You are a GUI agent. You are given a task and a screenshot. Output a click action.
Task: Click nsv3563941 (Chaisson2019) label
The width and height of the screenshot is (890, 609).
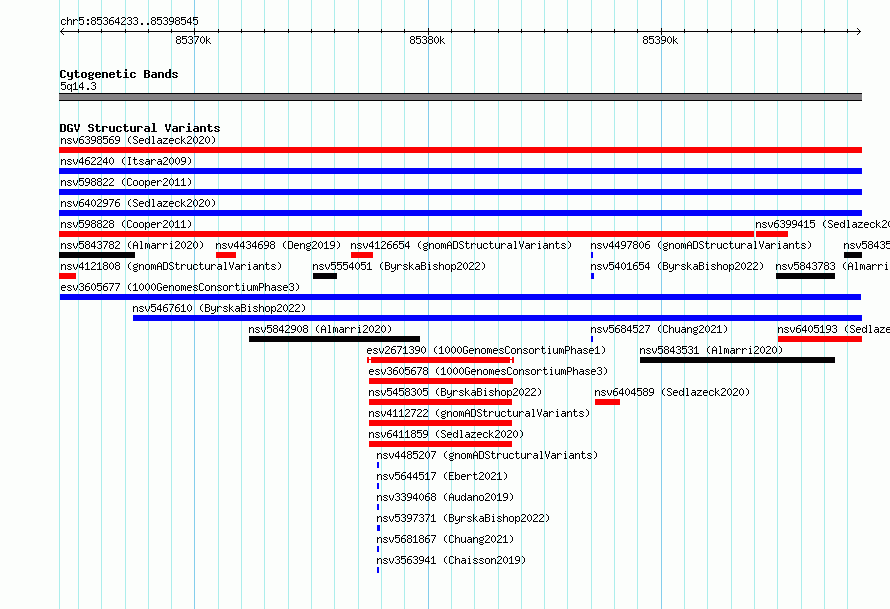click(x=451, y=560)
